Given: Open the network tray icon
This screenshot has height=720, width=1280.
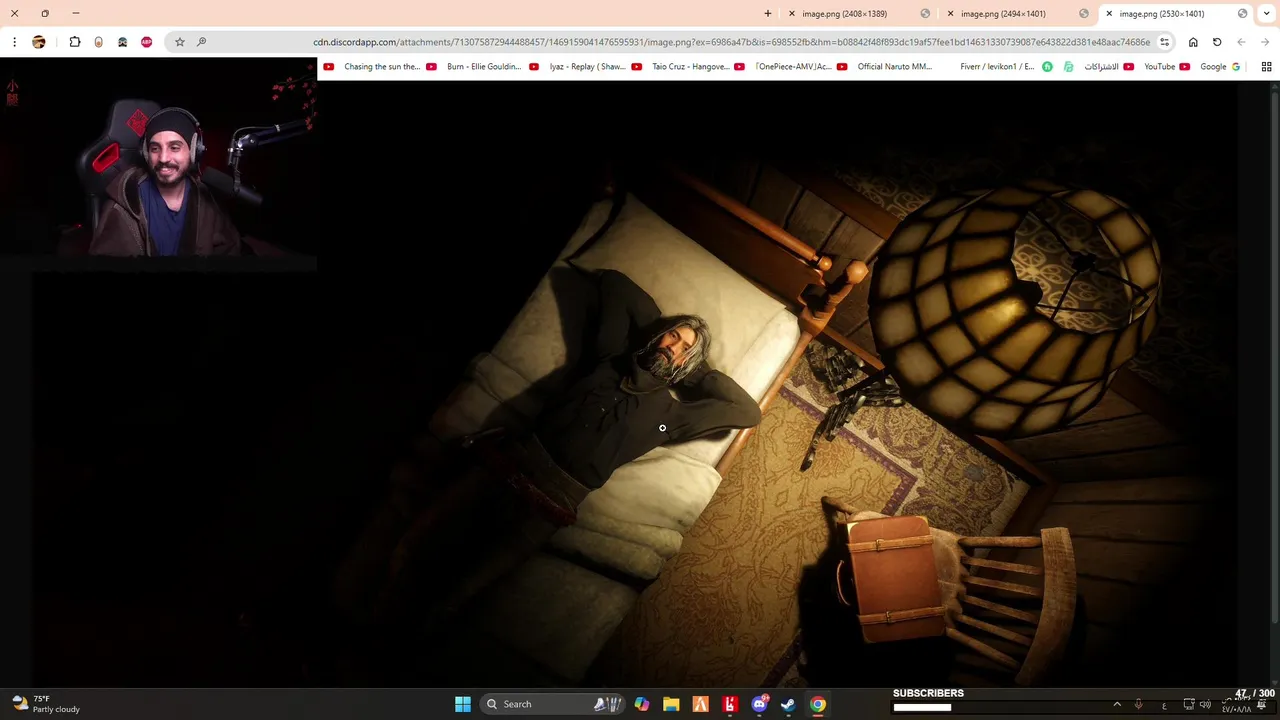Looking at the screenshot, I should (x=1189, y=704).
